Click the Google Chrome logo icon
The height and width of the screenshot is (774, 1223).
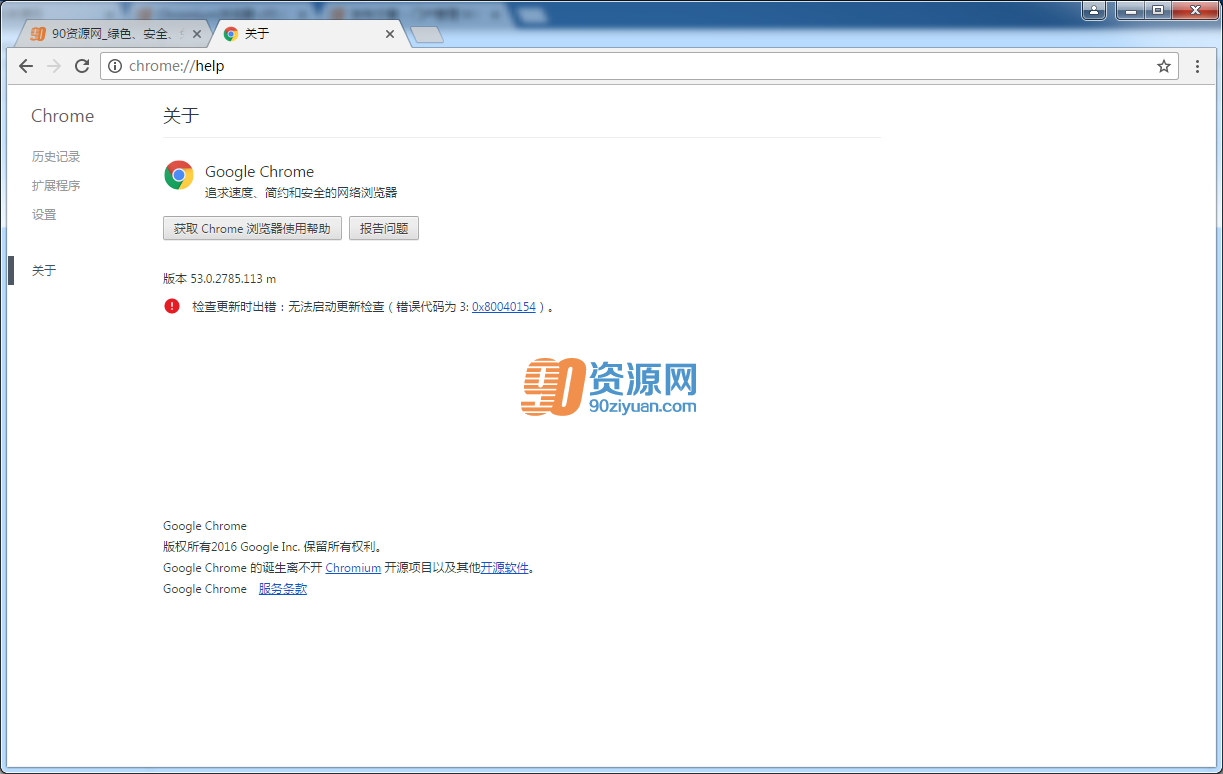click(179, 176)
